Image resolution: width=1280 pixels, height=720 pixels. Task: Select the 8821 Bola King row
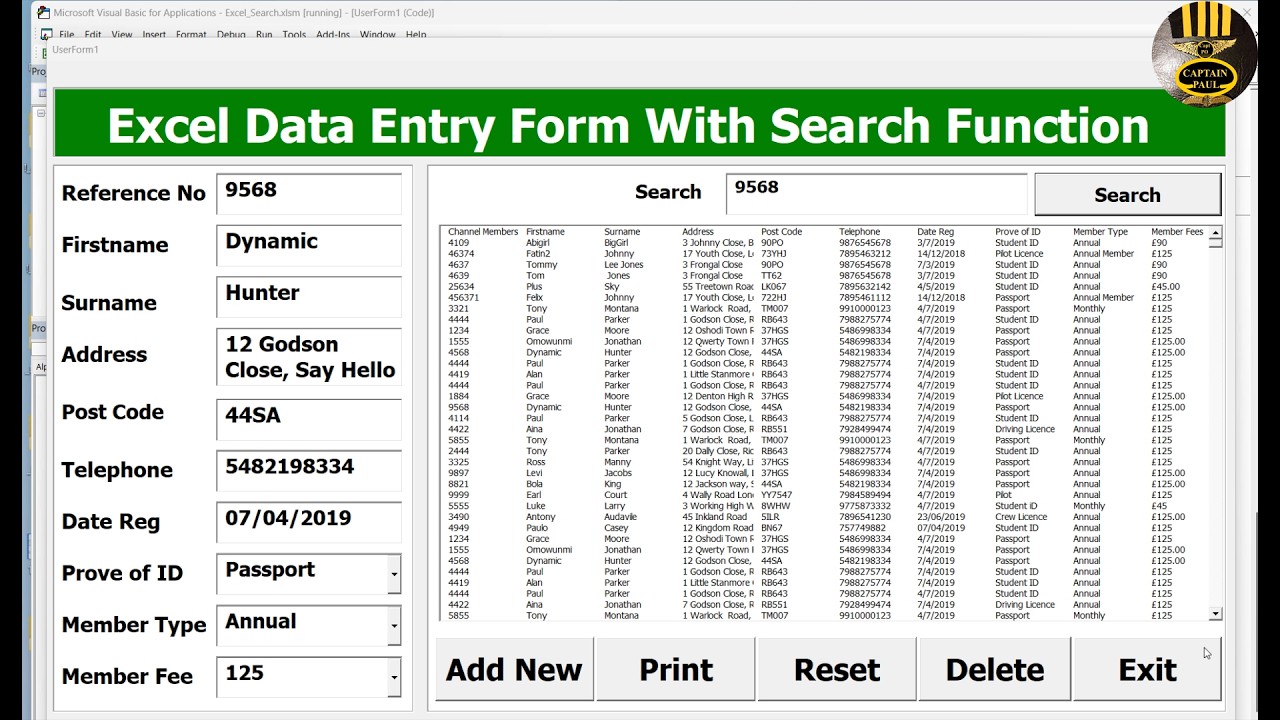pyautogui.click(x=825, y=484)
